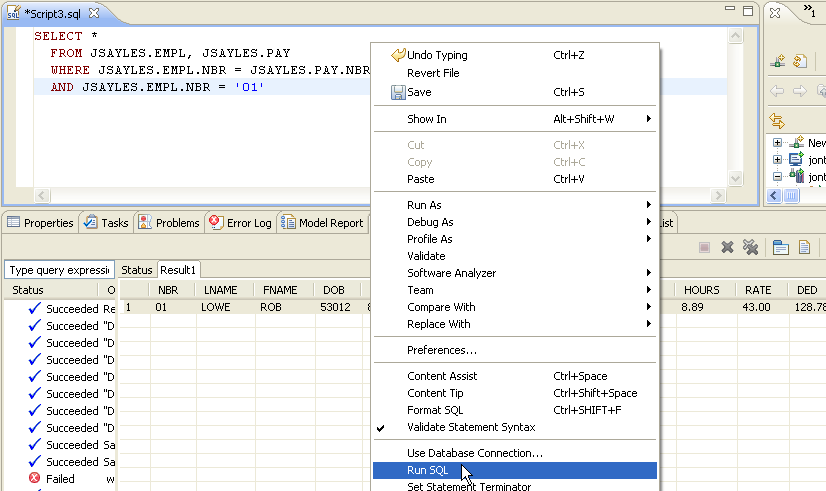Choose Validate in context menu
Image resolution: width=826 pixels, height=491 pixels.
(515, 256)
